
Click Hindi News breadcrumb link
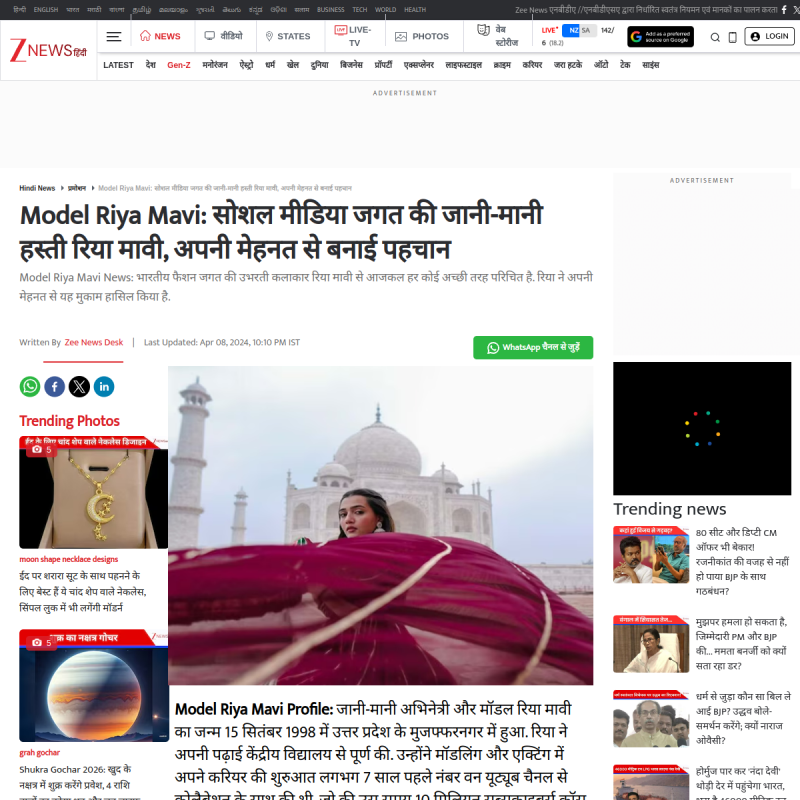(37, 188)
